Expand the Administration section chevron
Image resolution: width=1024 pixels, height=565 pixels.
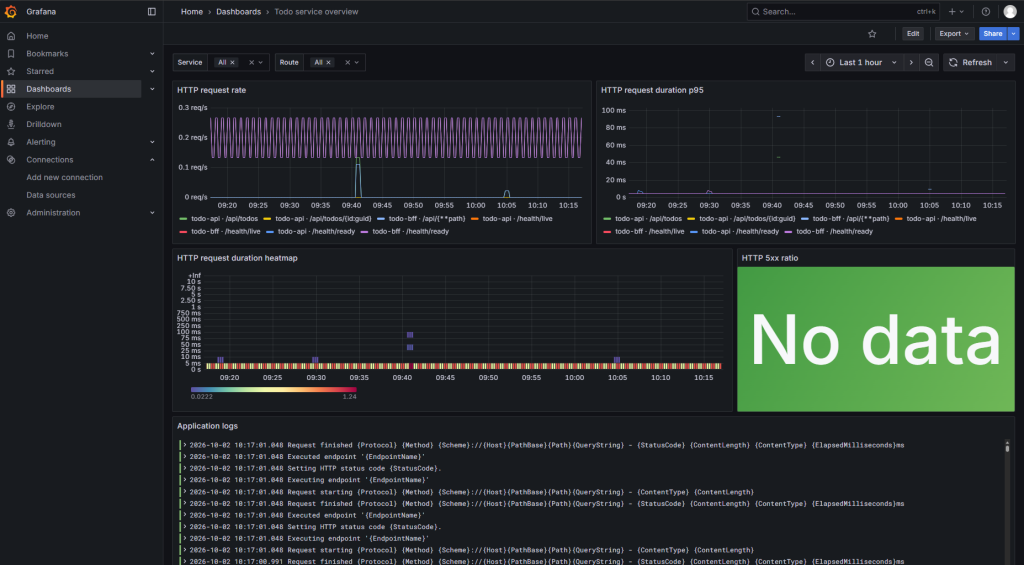tap(152, 212)
